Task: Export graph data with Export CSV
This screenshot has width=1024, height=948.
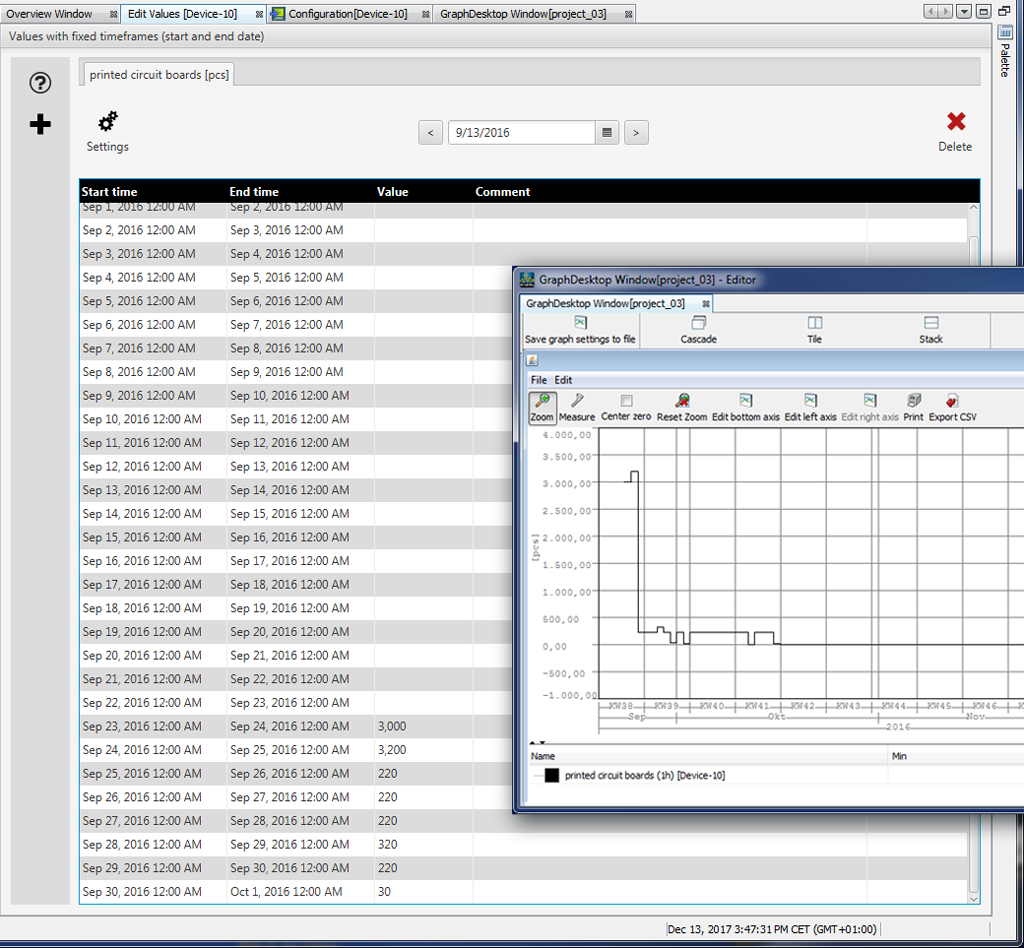Action: tap(952, 401)
